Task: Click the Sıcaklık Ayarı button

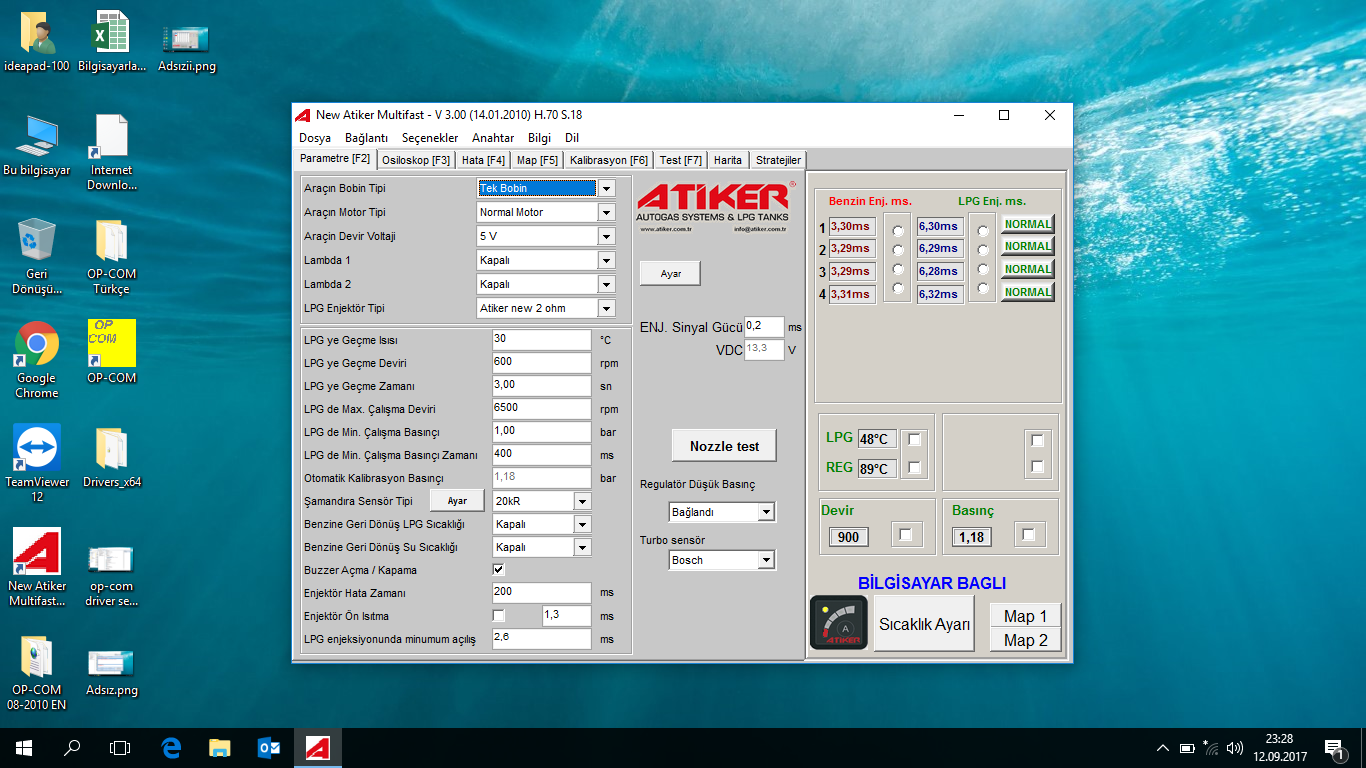Action: 924,624
